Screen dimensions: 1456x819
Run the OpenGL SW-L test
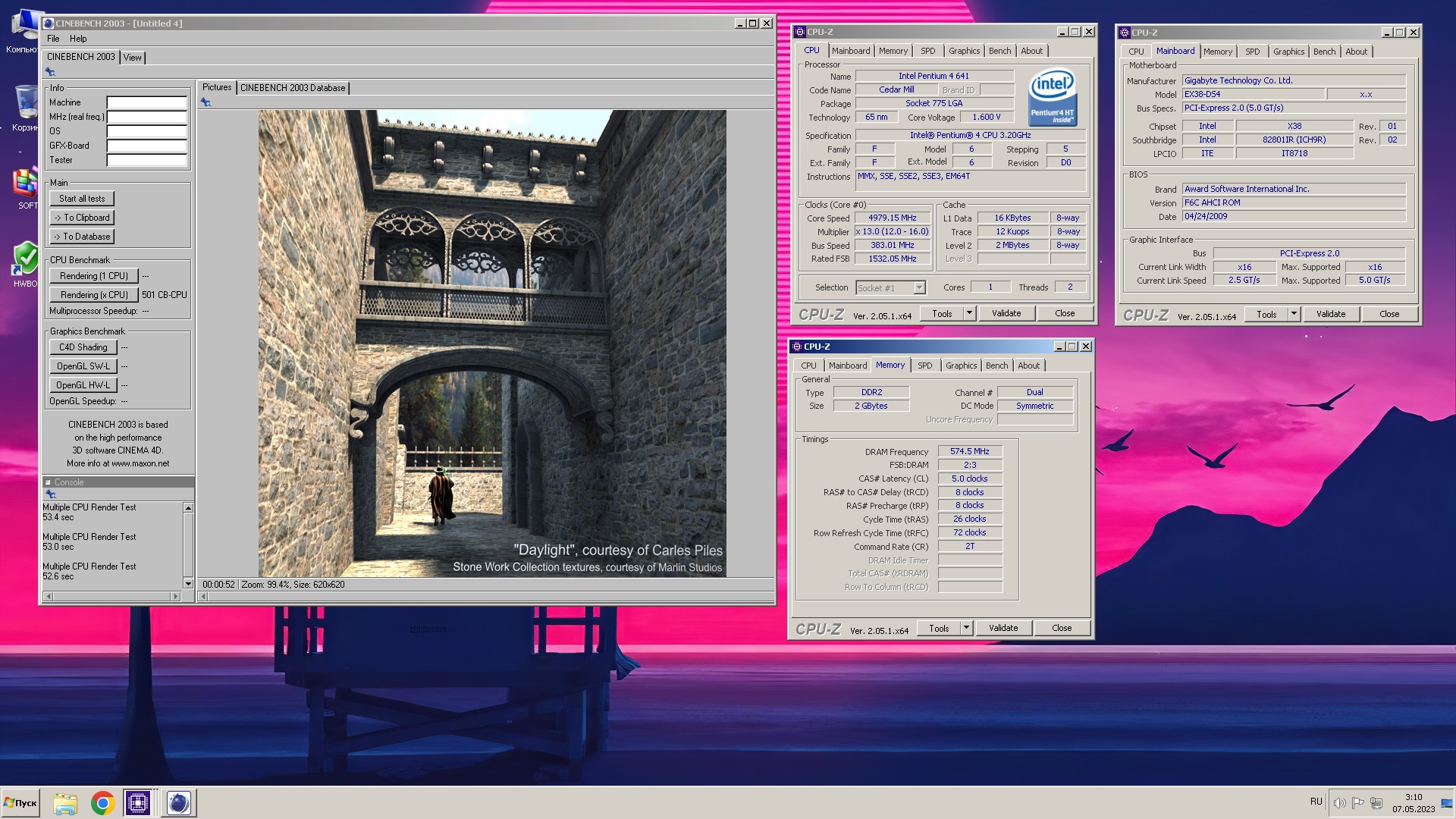[x=83, y=366]
